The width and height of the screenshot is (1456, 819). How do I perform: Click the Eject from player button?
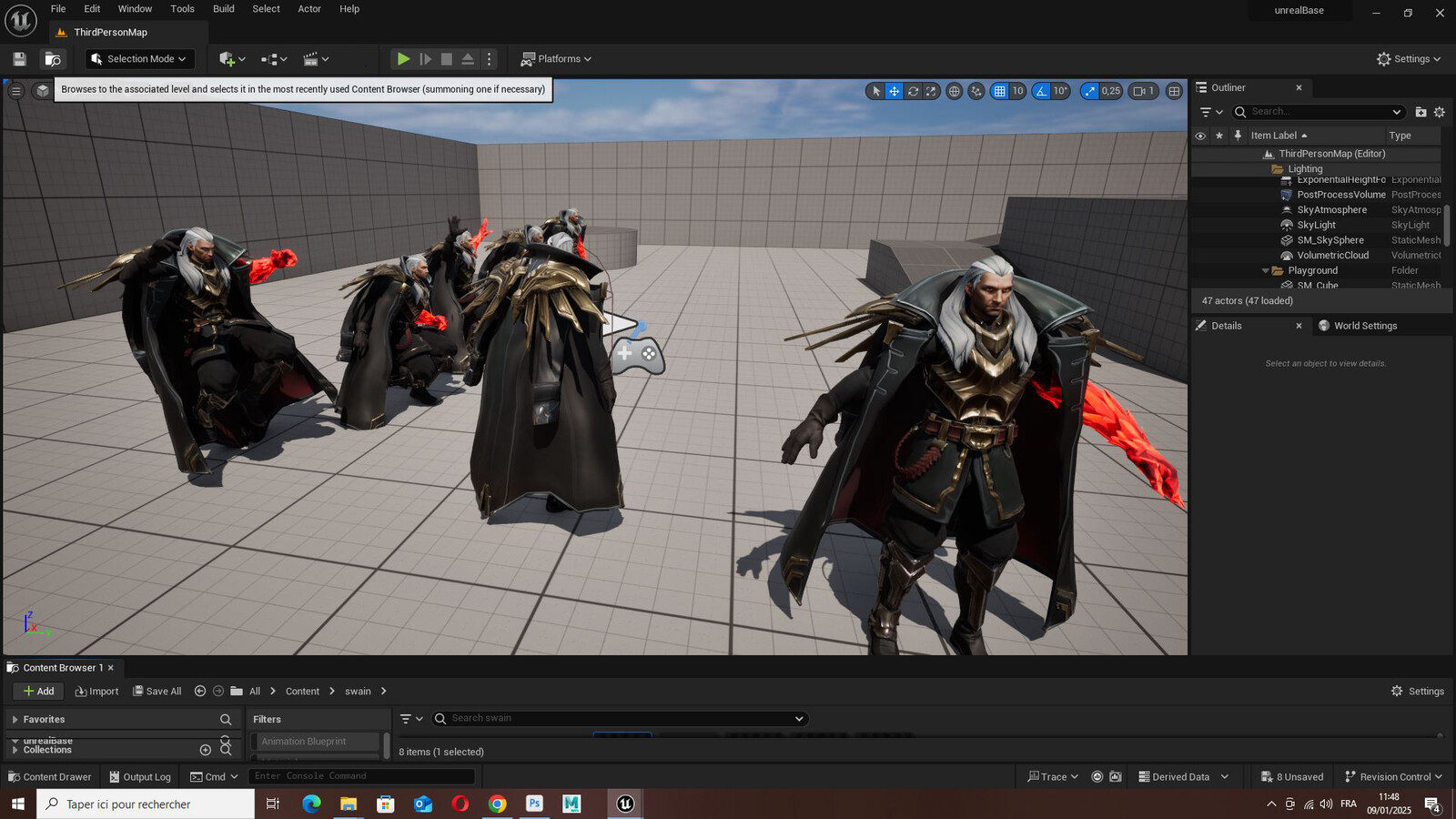click(x=468, y=59)
